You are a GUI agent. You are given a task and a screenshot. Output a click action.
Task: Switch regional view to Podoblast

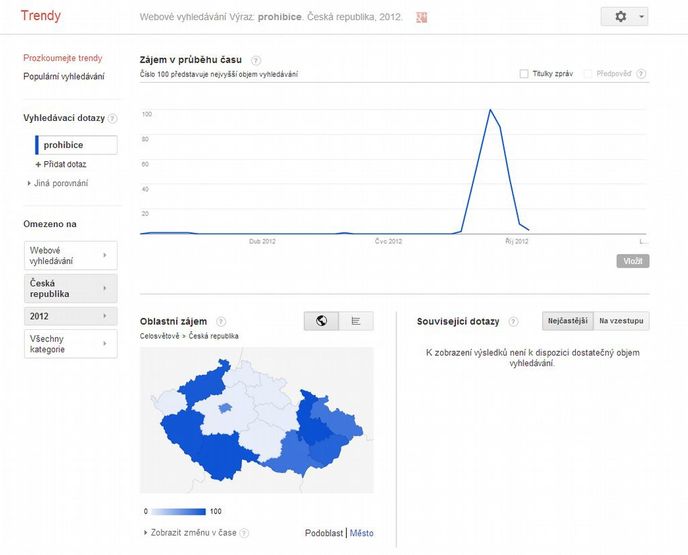[x=324, y=533]
